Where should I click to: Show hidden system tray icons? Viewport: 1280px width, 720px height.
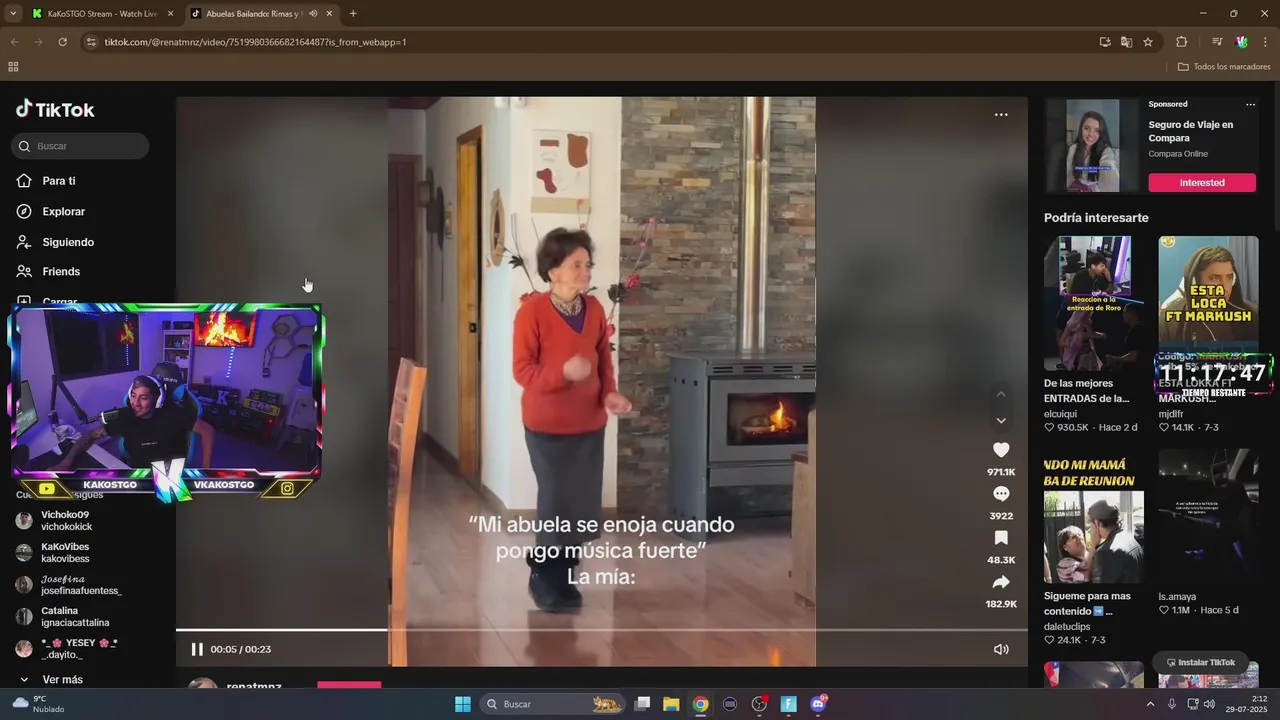point(1150,704)
